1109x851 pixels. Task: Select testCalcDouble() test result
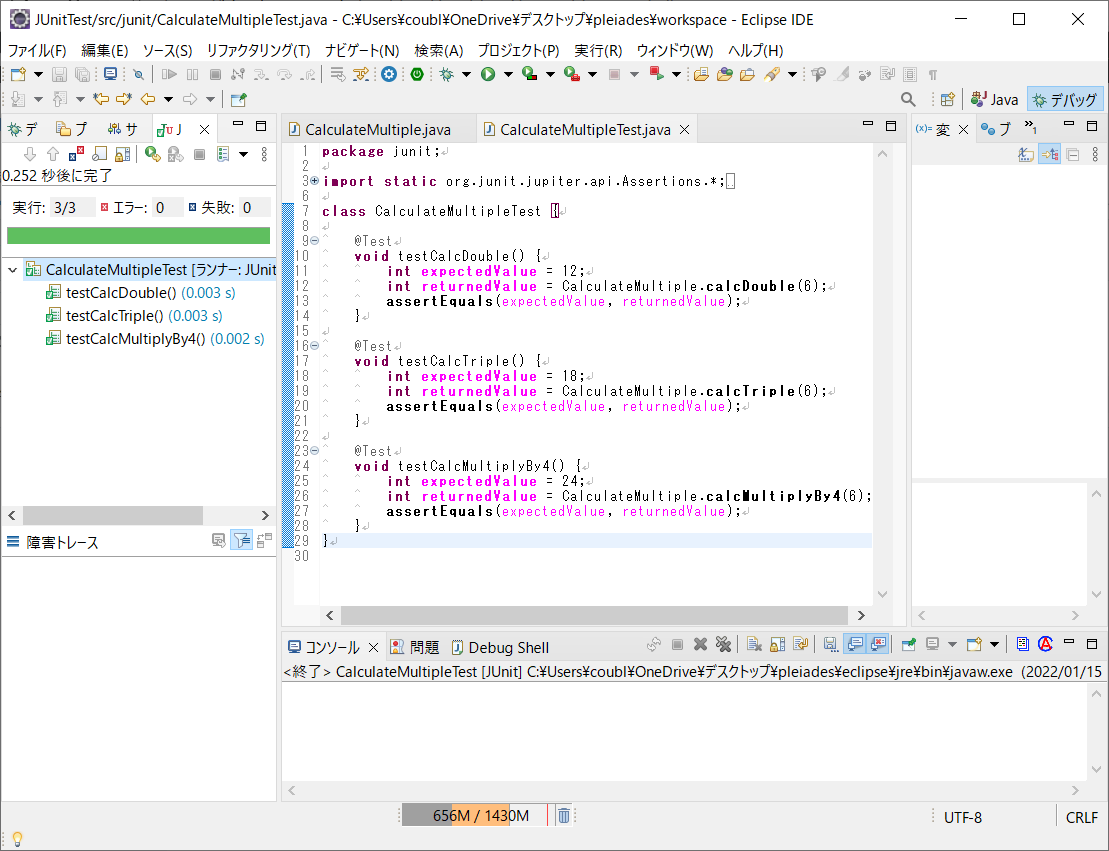140,293
